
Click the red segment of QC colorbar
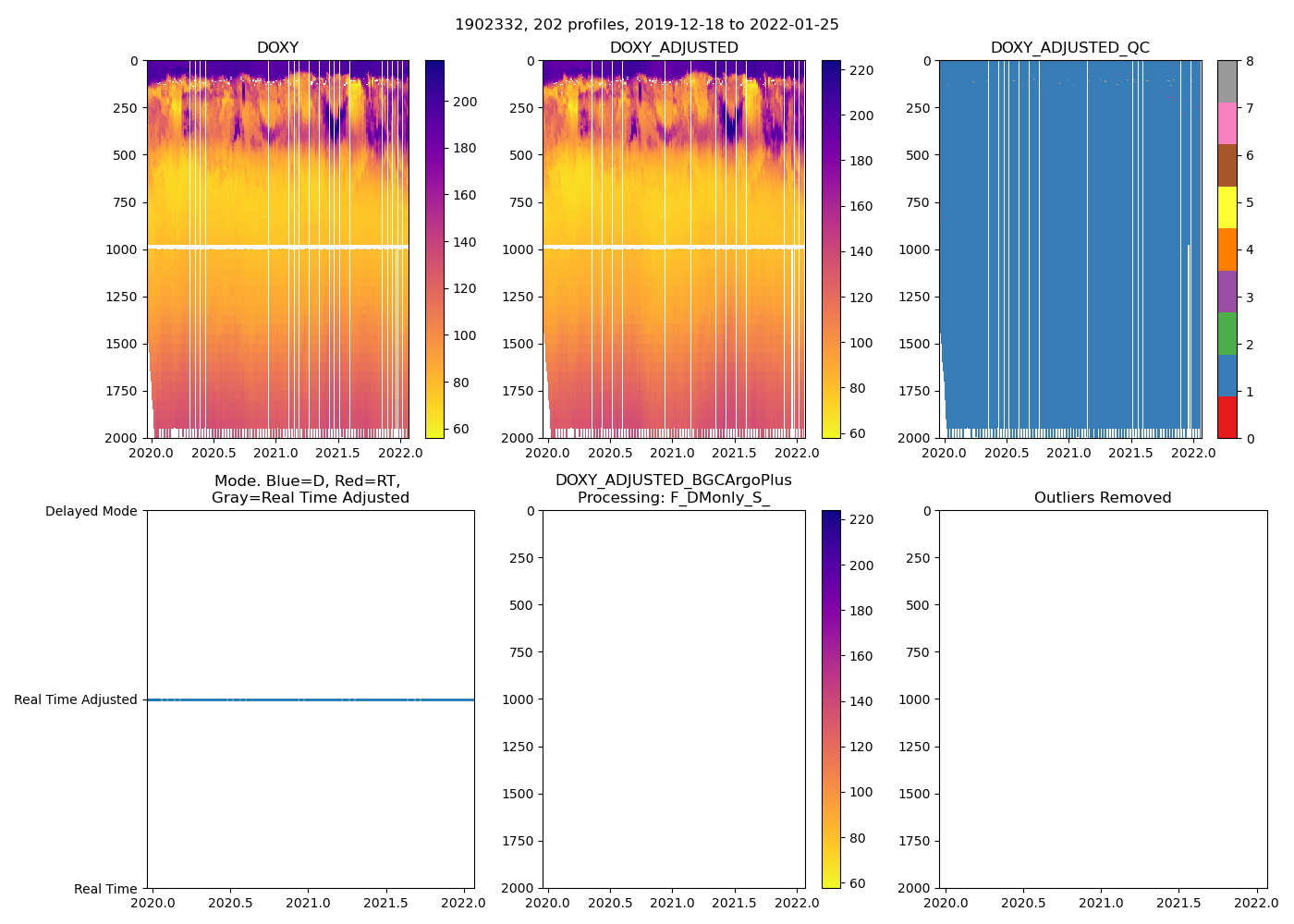(1227, 417)
